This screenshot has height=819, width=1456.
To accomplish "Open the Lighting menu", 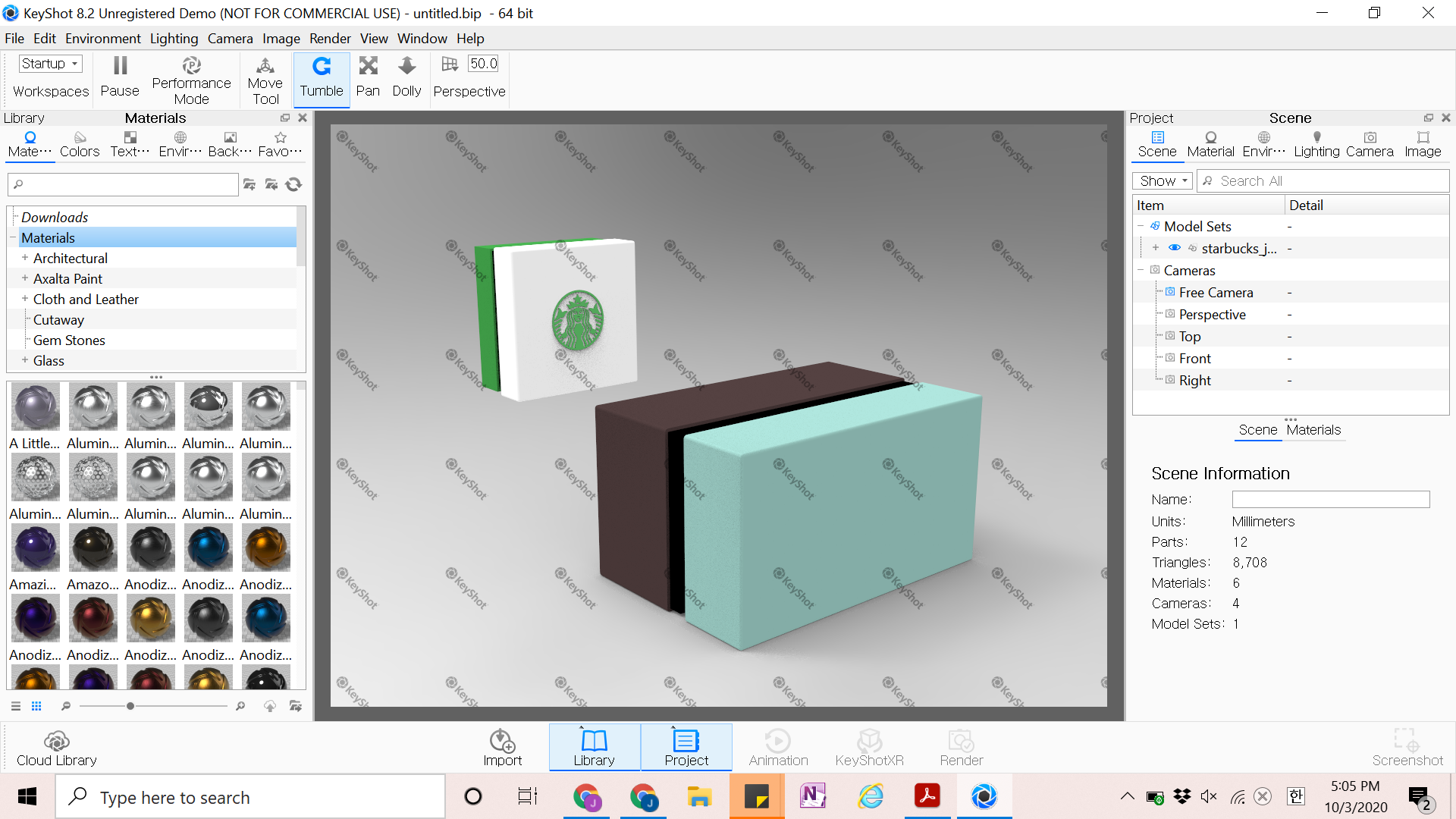I will (x=174, y=38).
